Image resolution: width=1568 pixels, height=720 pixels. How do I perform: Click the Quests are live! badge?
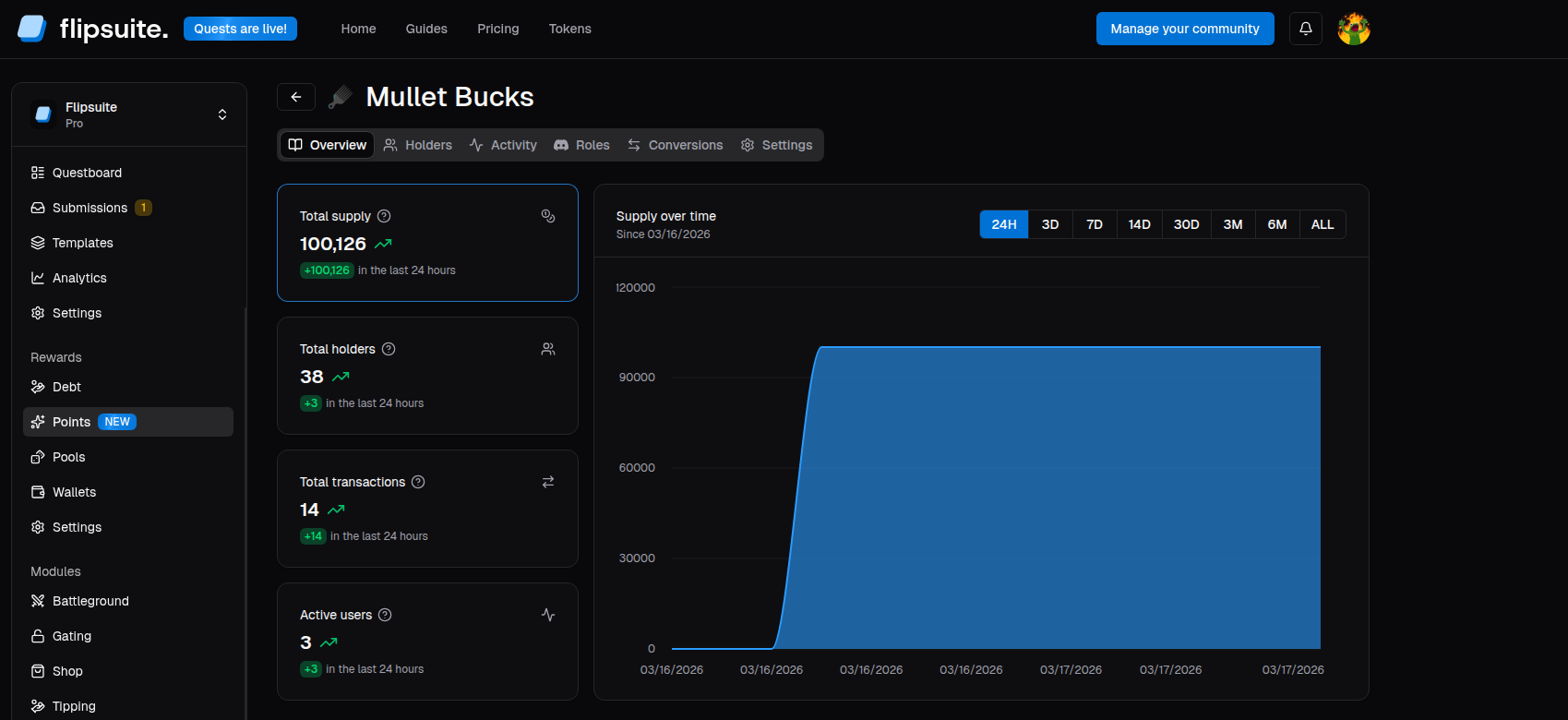pos(240,29)
